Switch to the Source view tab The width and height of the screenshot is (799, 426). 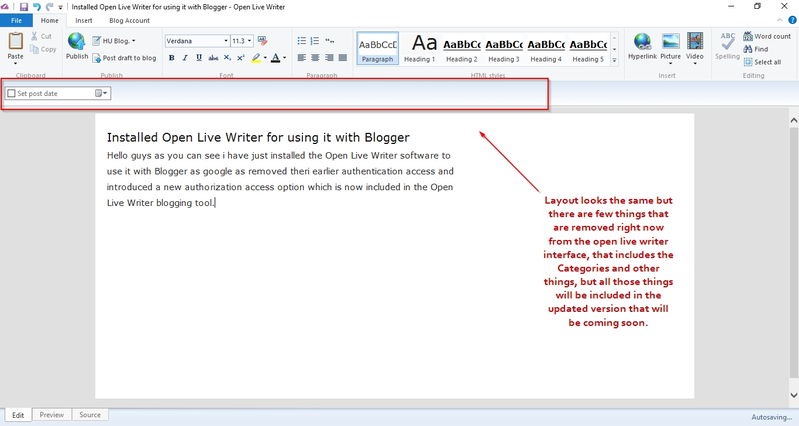[90, 415]
